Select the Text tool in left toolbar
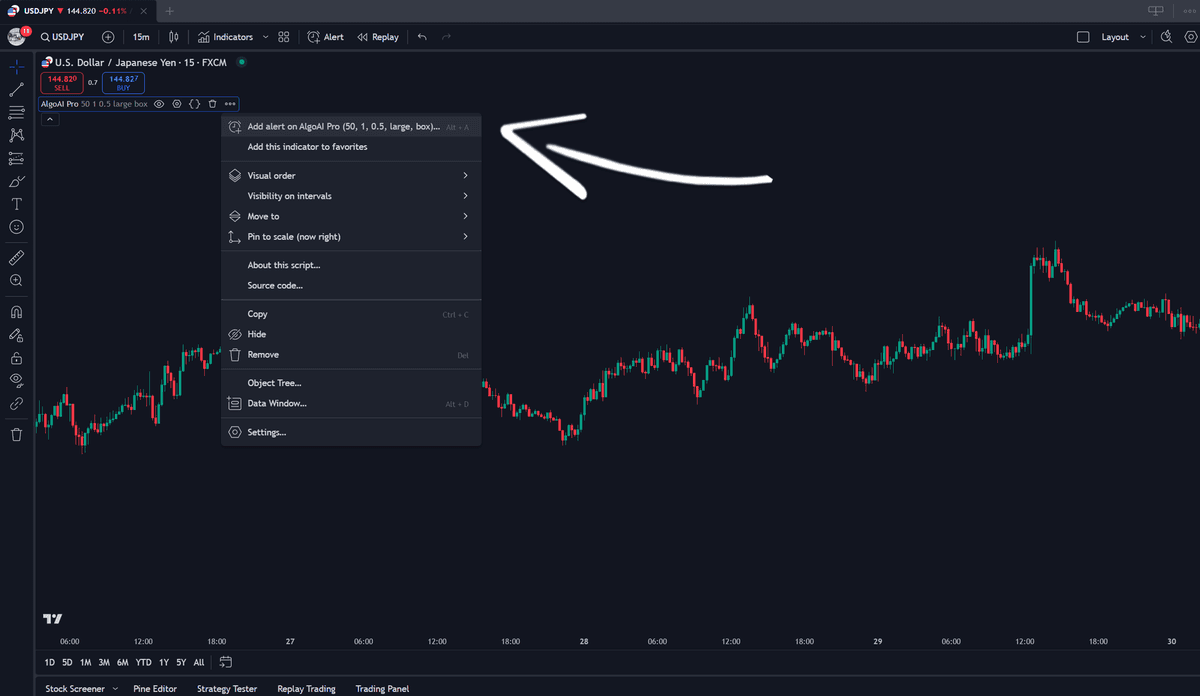Viewport: 1200px width, 696px height. (17, 204)
